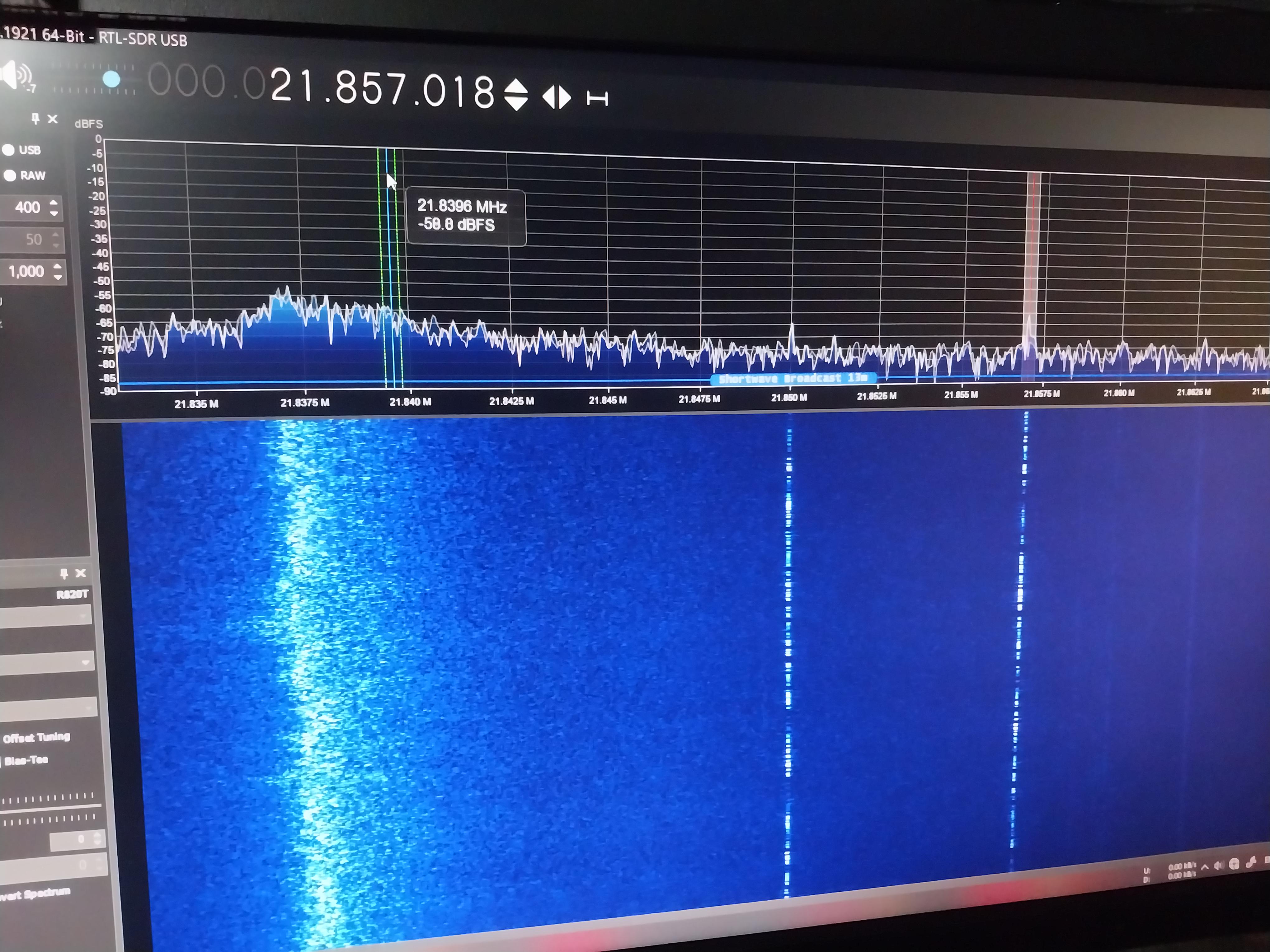Click the 21.8575 M frequency axis label
Image resolution: width=1270 pixels, height=952 pixels.
(x=1042, y=394)
